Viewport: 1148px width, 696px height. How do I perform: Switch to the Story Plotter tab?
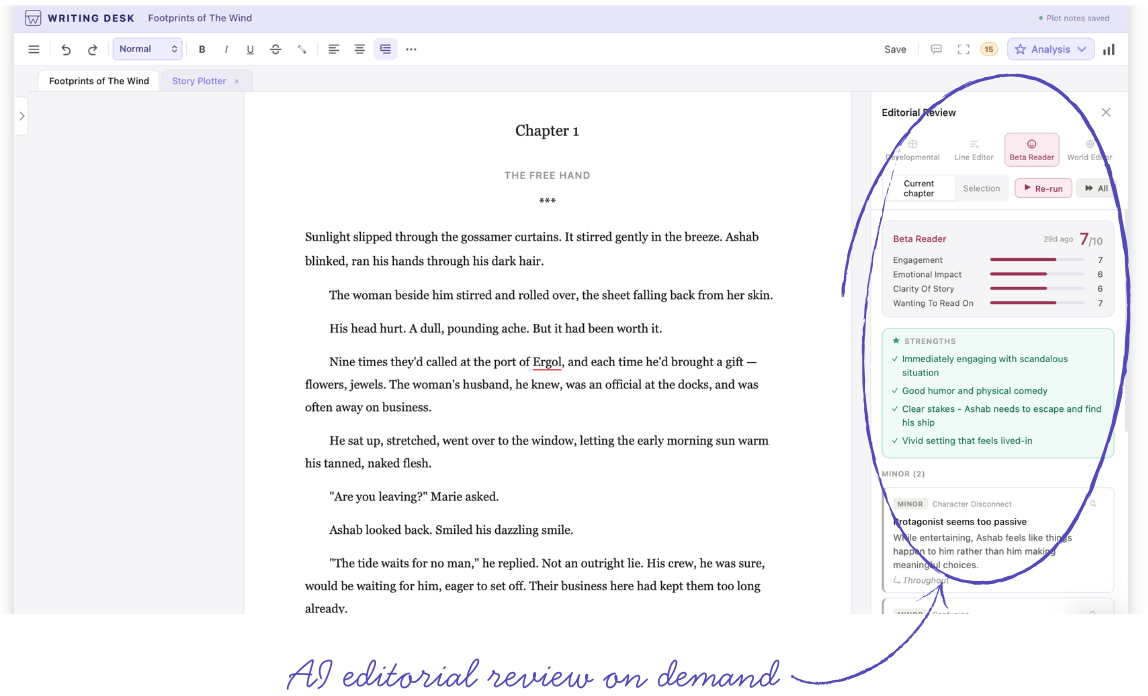click(199, 81)
